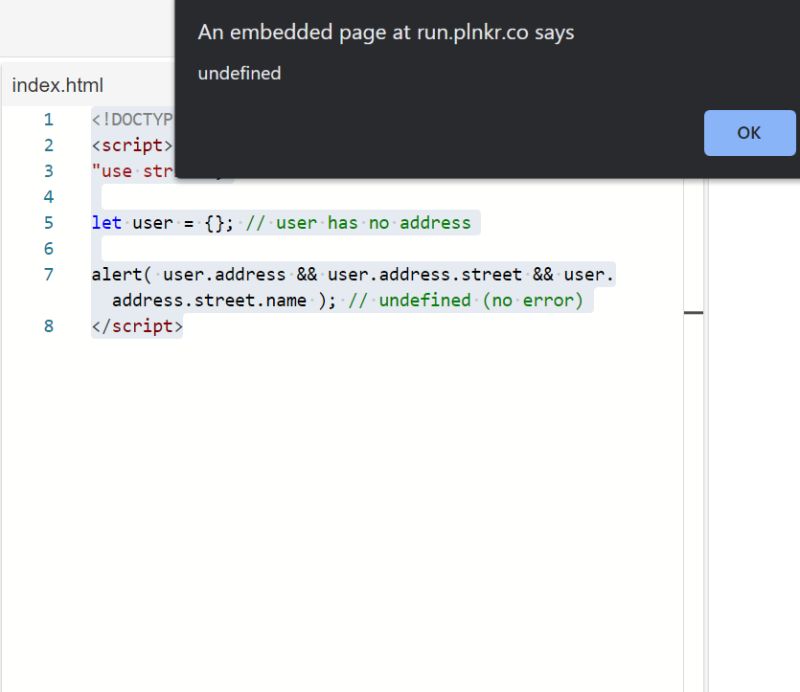Click line number 2 in the gutter
800x692 pixels.
point(48,145)
